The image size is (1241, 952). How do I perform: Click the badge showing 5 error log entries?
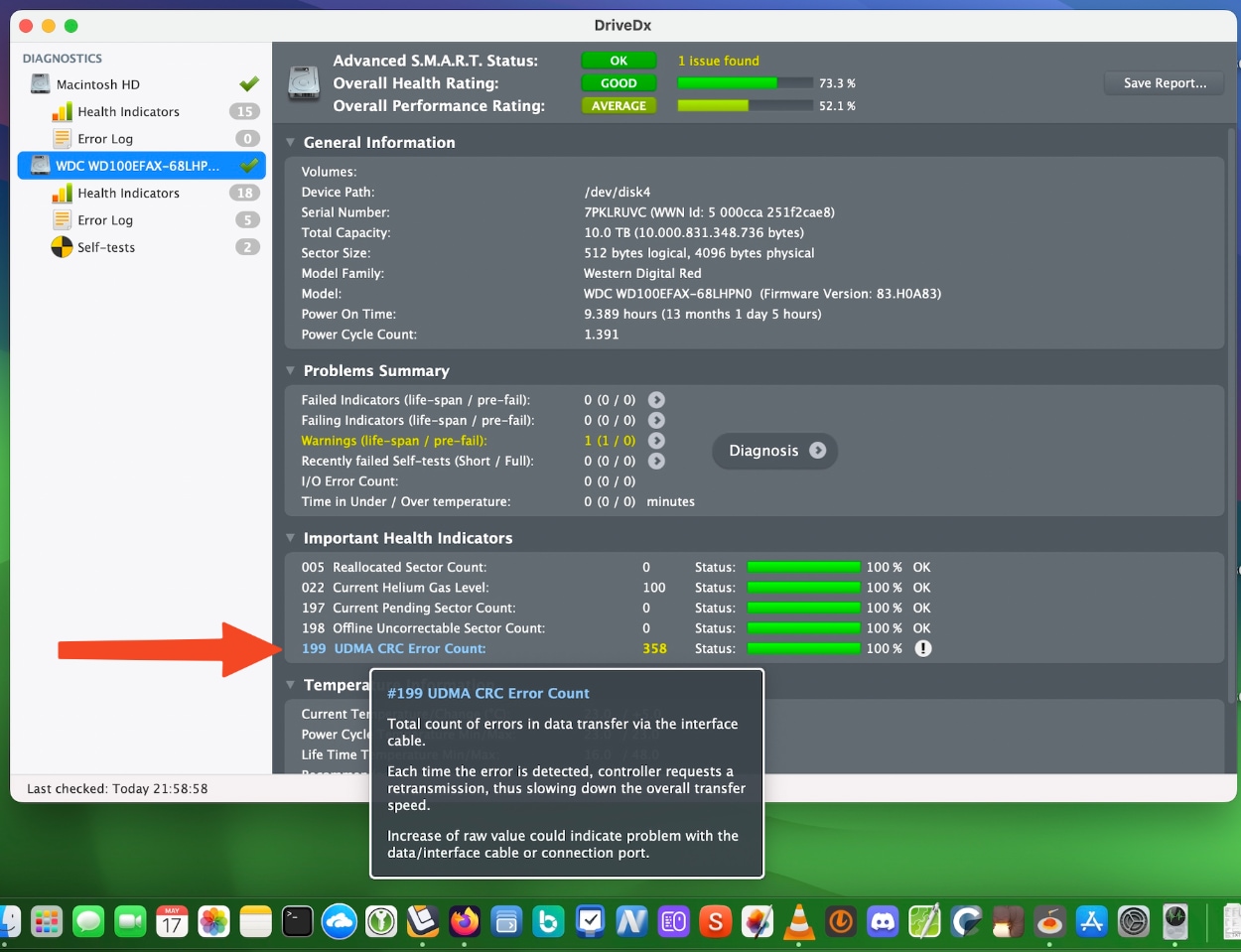point(248,220)
